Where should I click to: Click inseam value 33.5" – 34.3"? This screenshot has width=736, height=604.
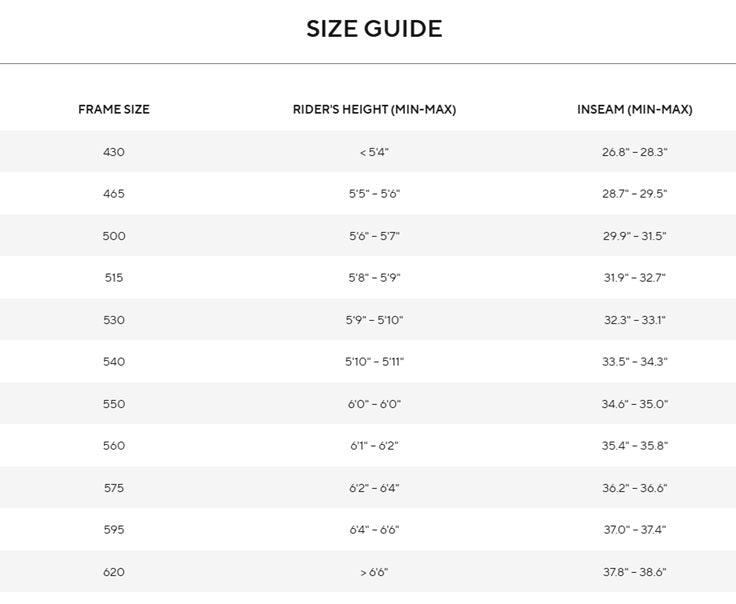point(635,361)
